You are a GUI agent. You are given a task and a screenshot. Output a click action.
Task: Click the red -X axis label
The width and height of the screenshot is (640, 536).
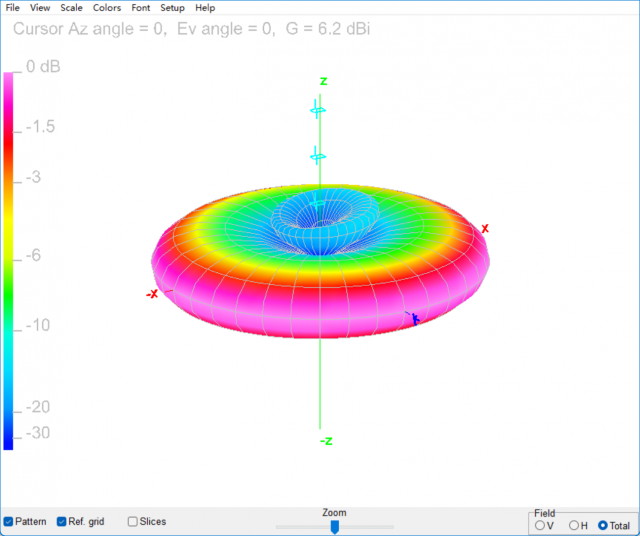point(152,294)
